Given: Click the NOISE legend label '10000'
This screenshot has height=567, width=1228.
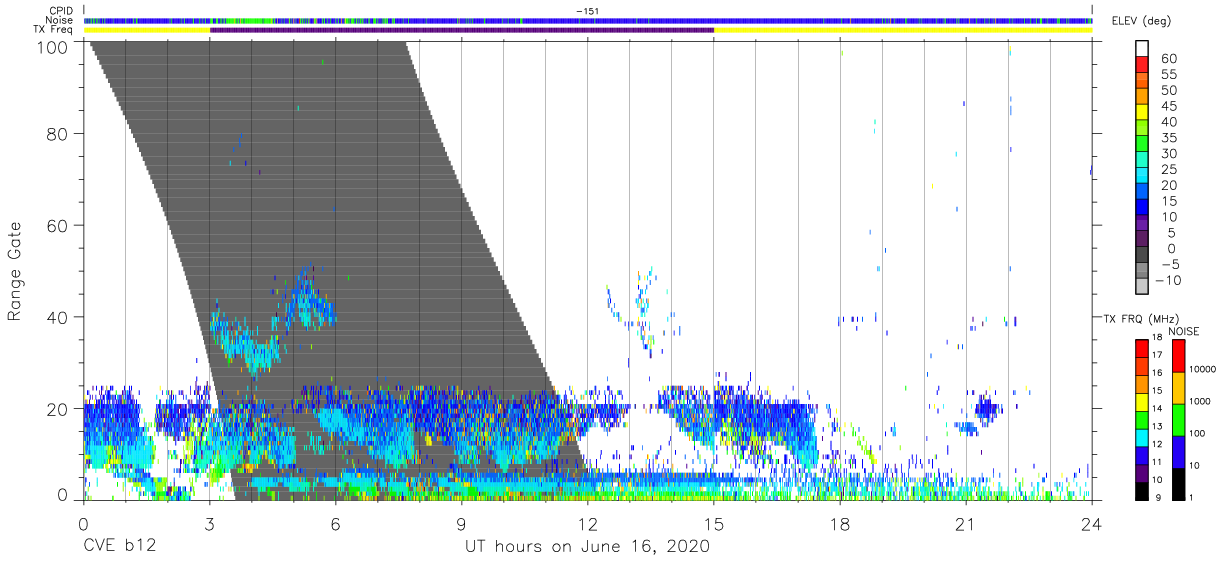Looking at the screenshot, I should (1203, 369).
